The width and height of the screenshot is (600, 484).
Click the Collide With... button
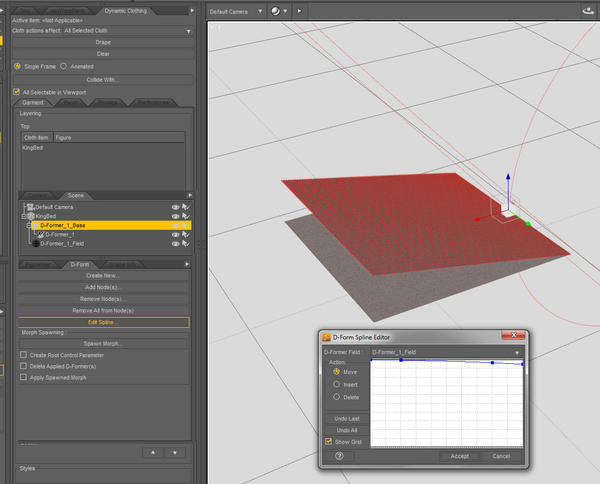(103, 80)
